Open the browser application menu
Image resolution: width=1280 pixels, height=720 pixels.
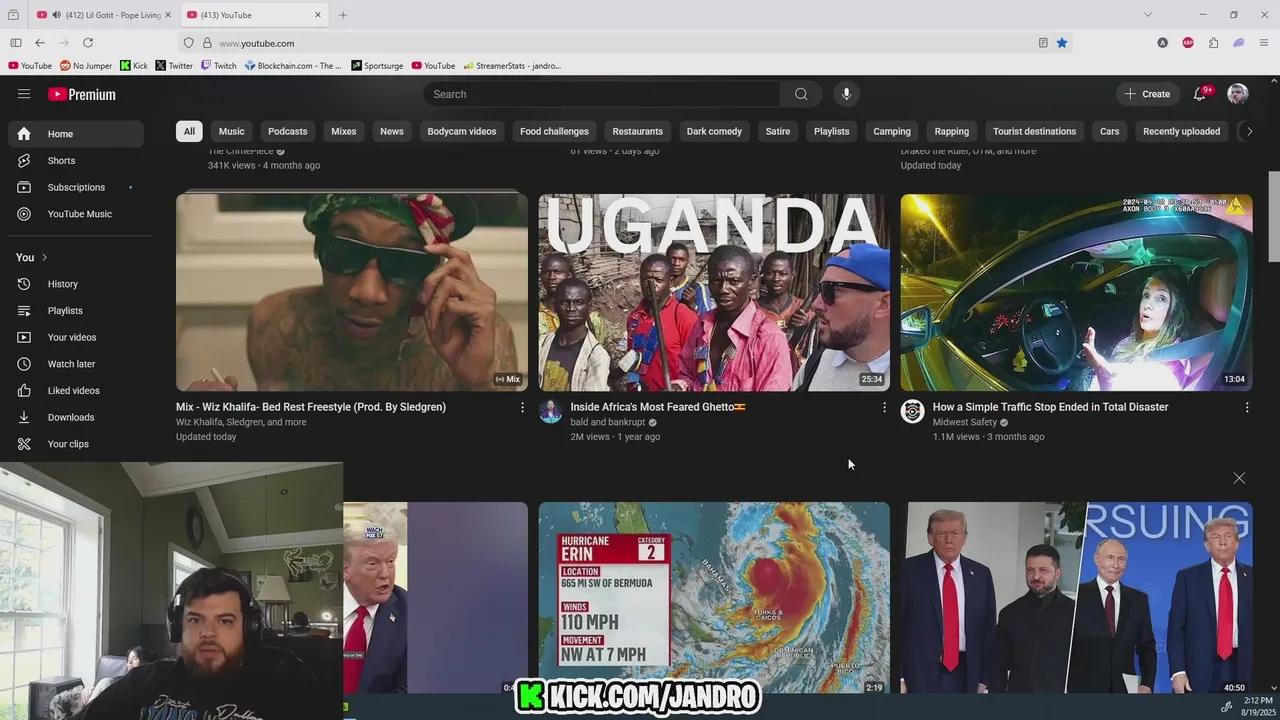click(1264, 43)
